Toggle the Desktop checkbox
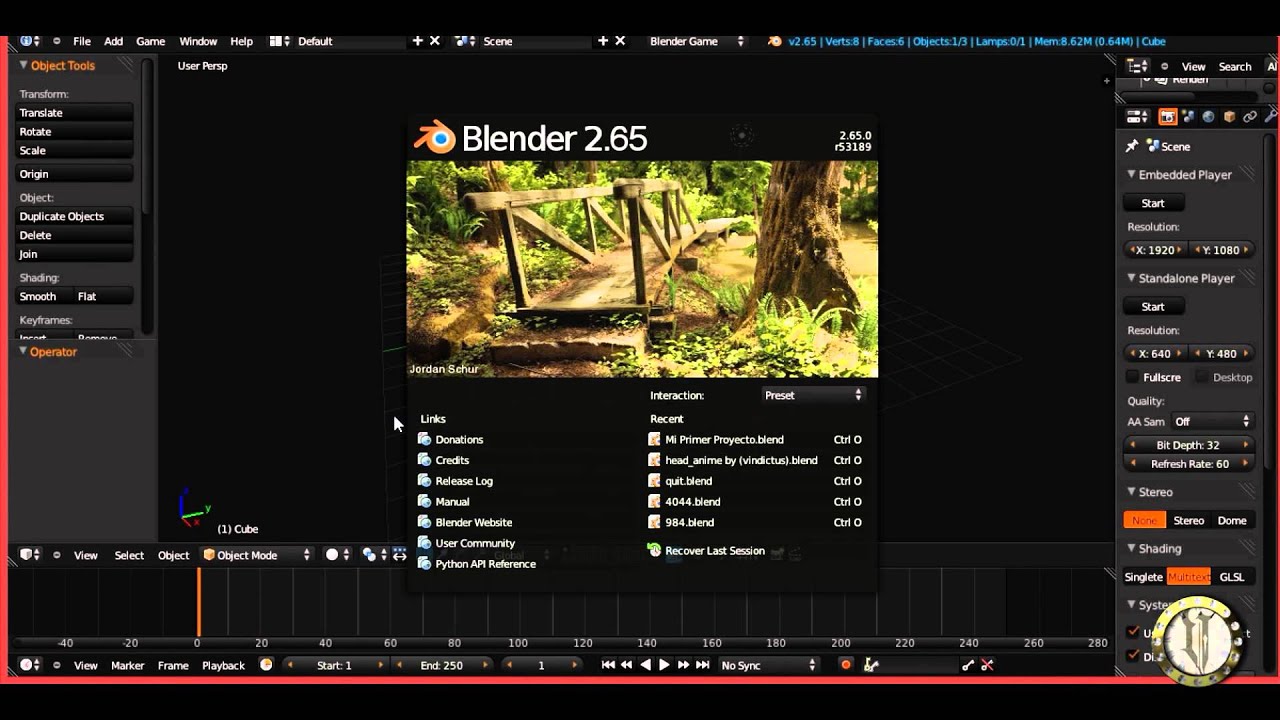This screenshot has height=720, width=1280. pyautogui.click(x=1202, y=377)
